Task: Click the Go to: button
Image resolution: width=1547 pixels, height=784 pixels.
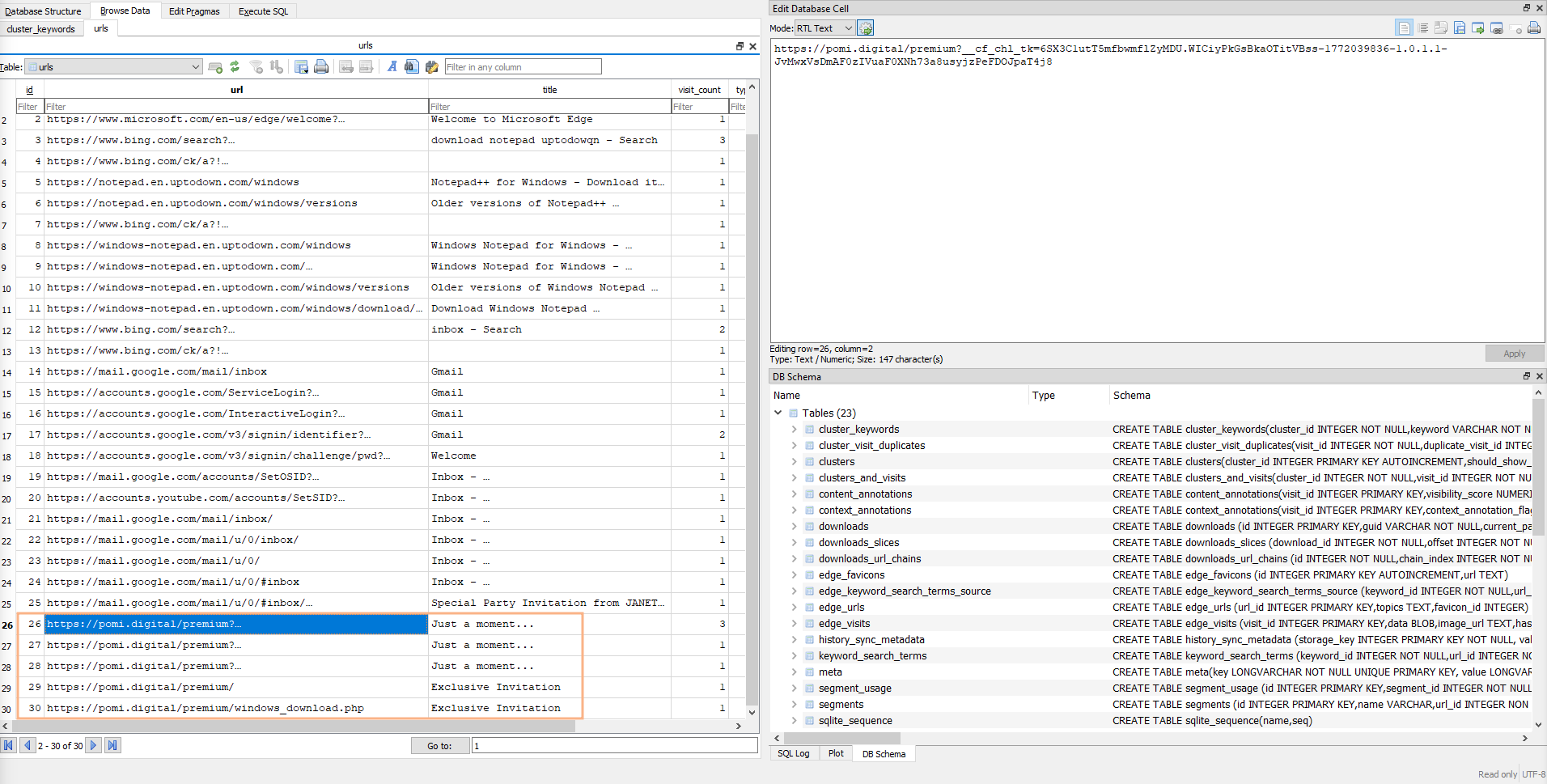Action: pos(439,746)
